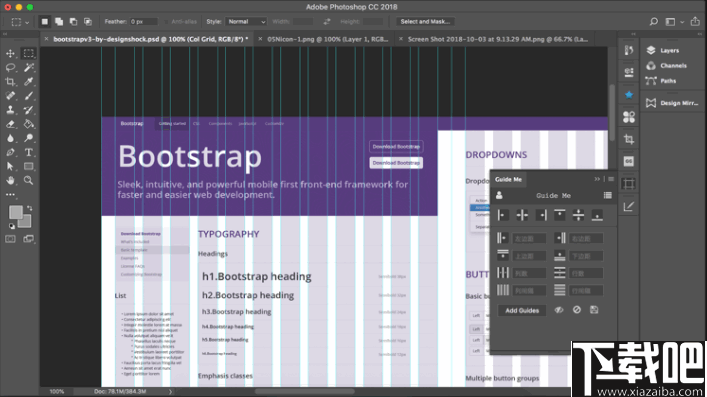
Task: Swap foreground and background colors
Action: (30, 208)
